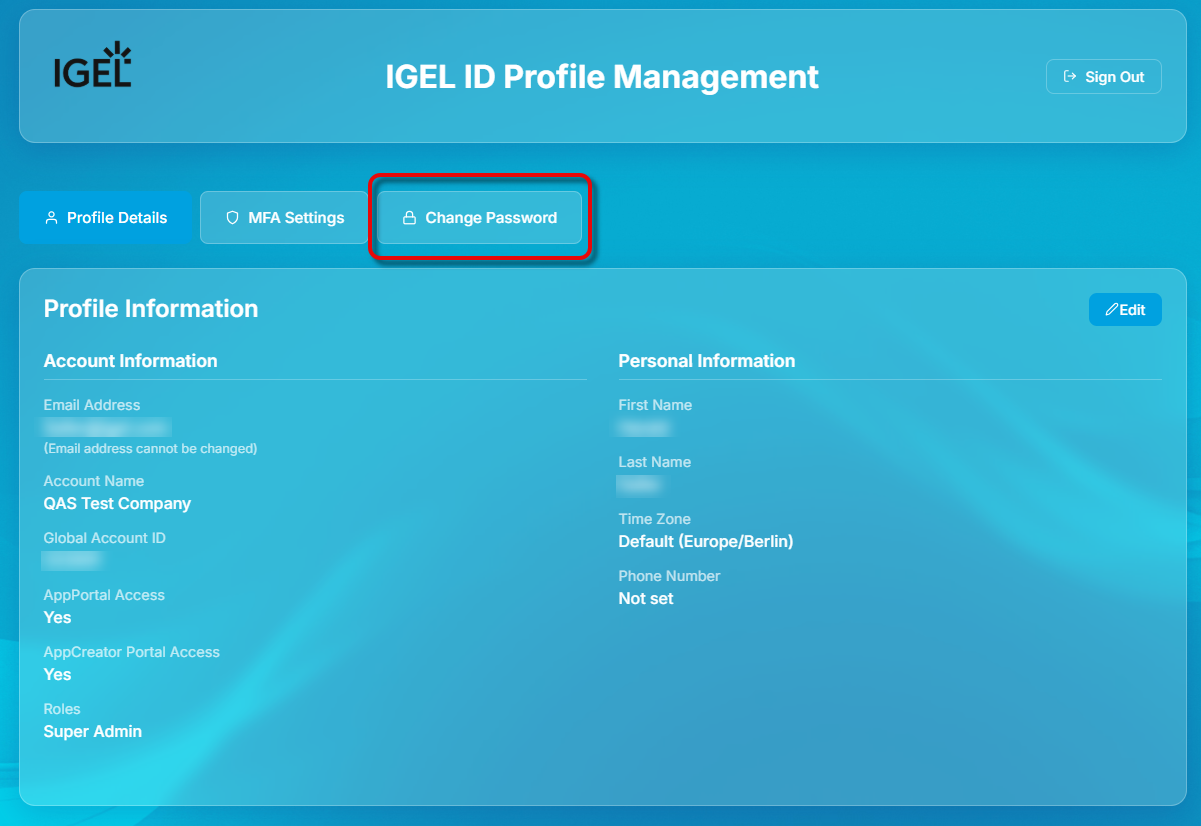Click the Profile Information heading
Viewport: 1201px width, 826px height.
[x=151, y=308]
